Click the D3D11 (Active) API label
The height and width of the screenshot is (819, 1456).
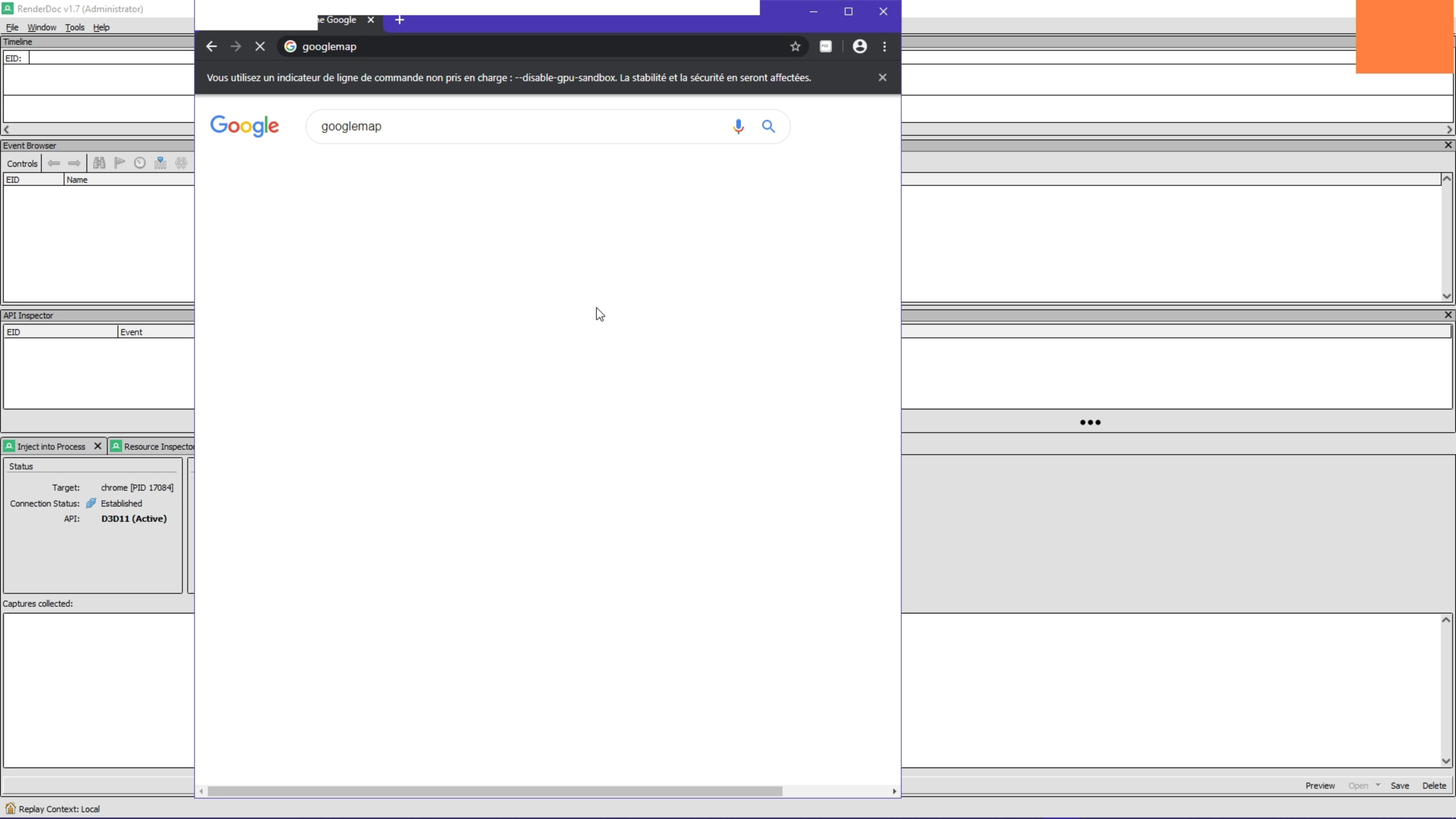(x=134, y=519)
